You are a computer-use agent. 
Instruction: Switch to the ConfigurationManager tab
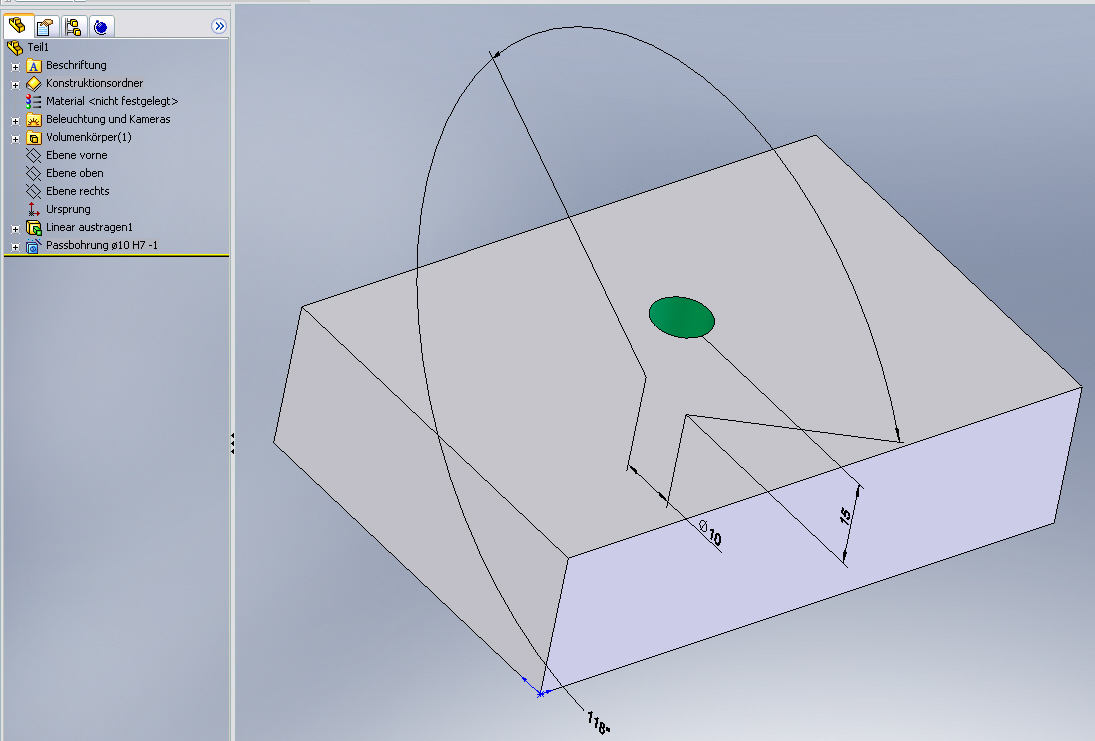point(73,27)
